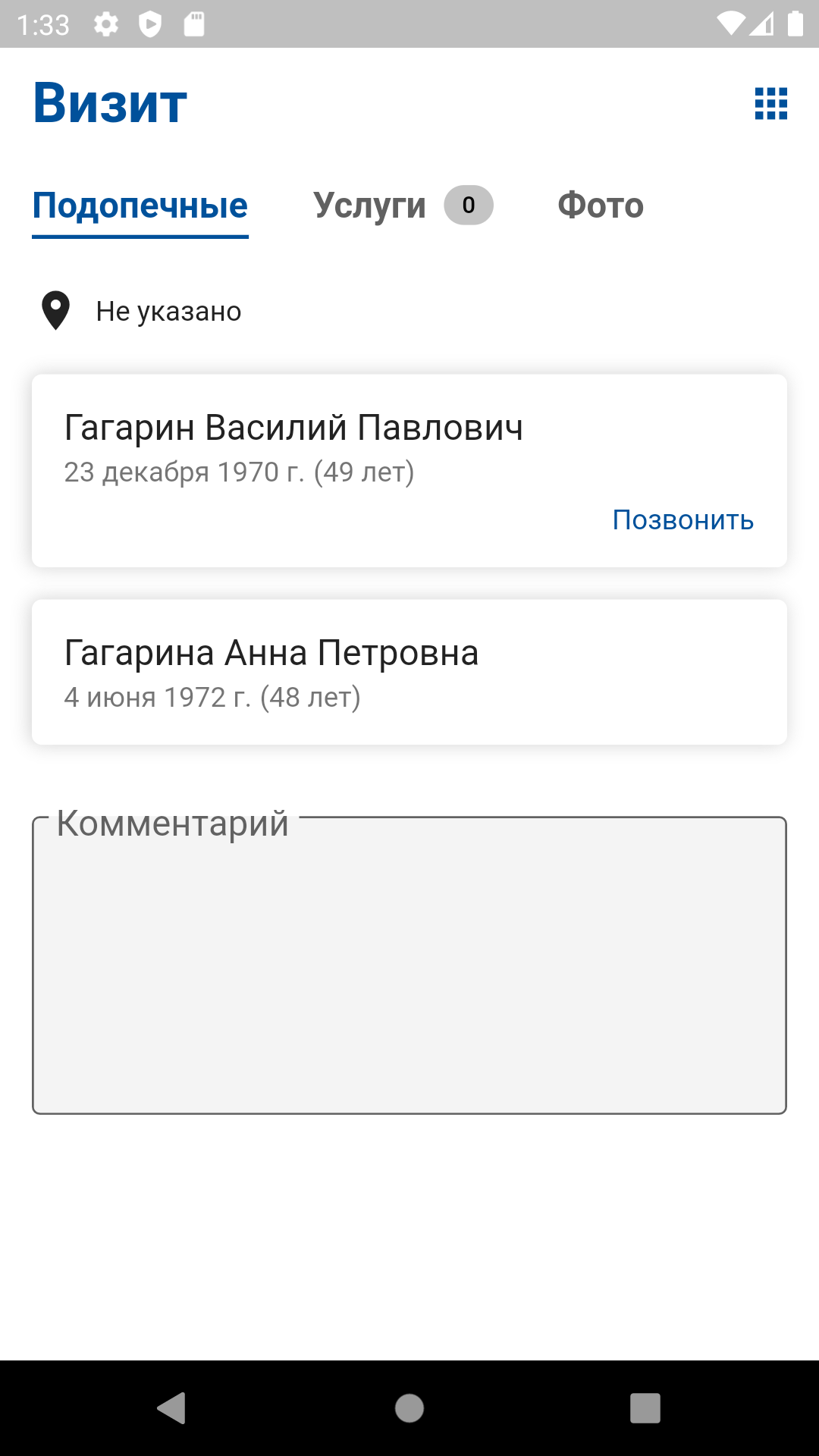819x1456 pixels.
Task: Tap the Визит page title
Action: (x=111, y=103)
